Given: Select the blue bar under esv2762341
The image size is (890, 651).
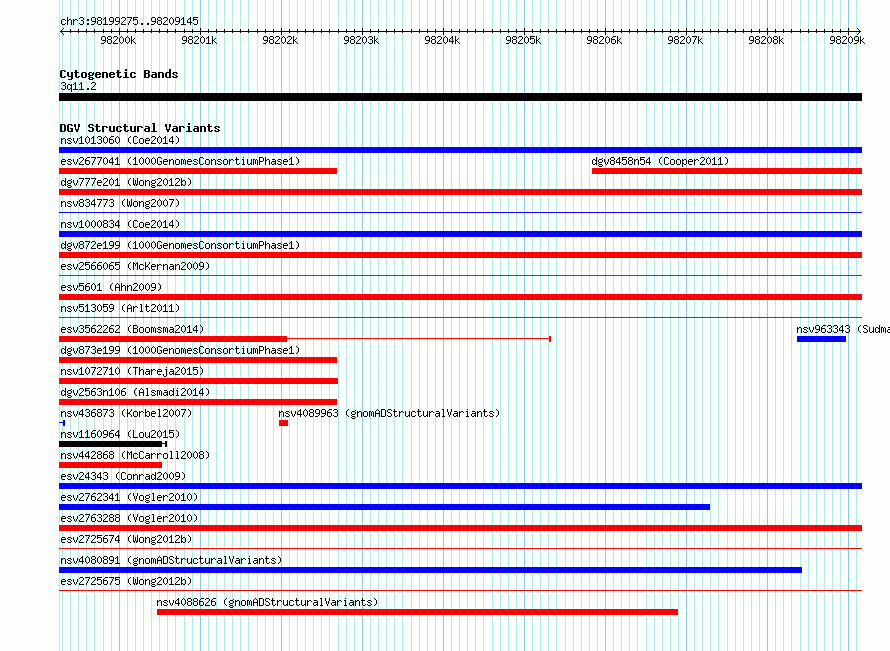Looking at the screenshot, I should click(x=384, y=507).
